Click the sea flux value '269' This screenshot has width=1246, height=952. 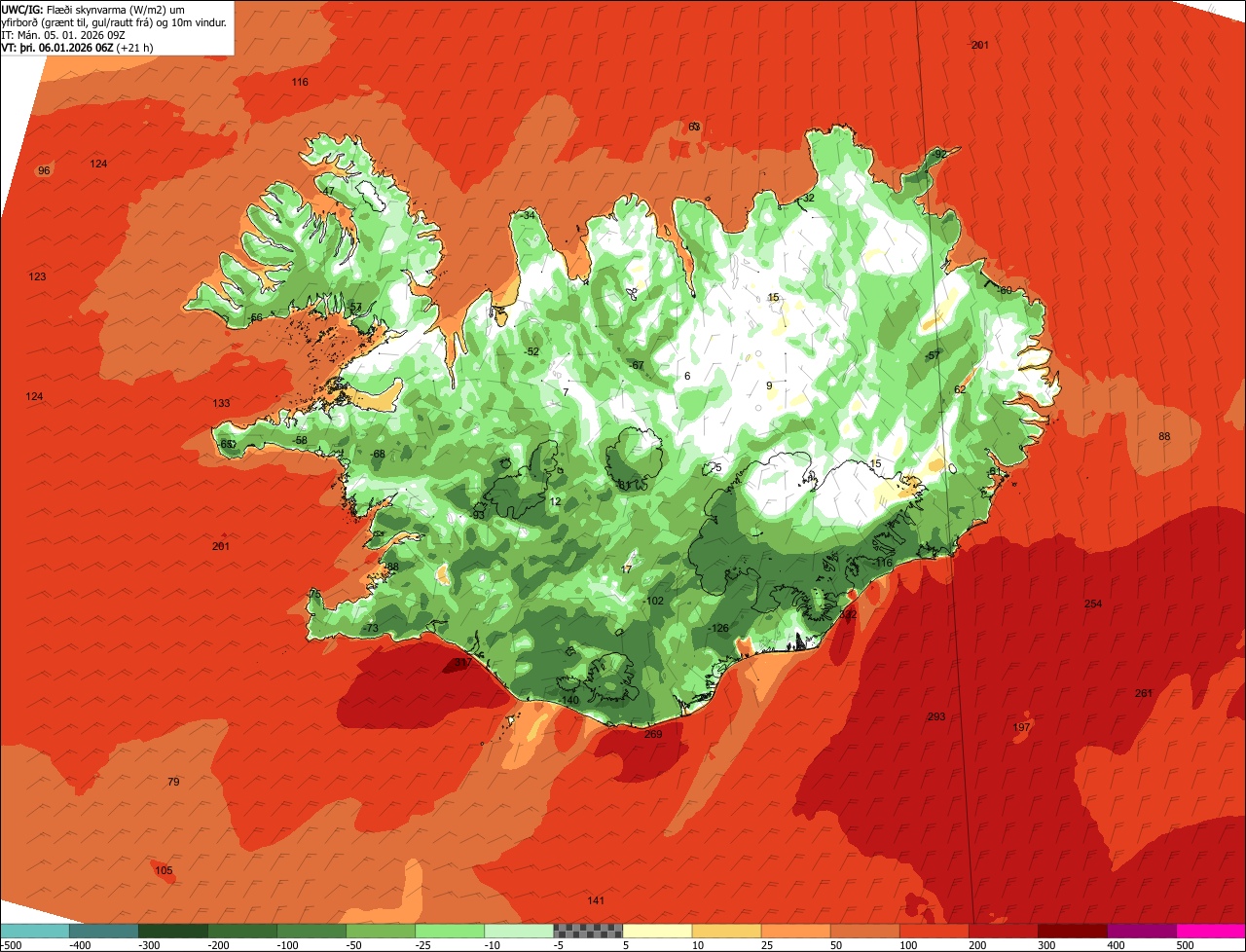[653, 735]
